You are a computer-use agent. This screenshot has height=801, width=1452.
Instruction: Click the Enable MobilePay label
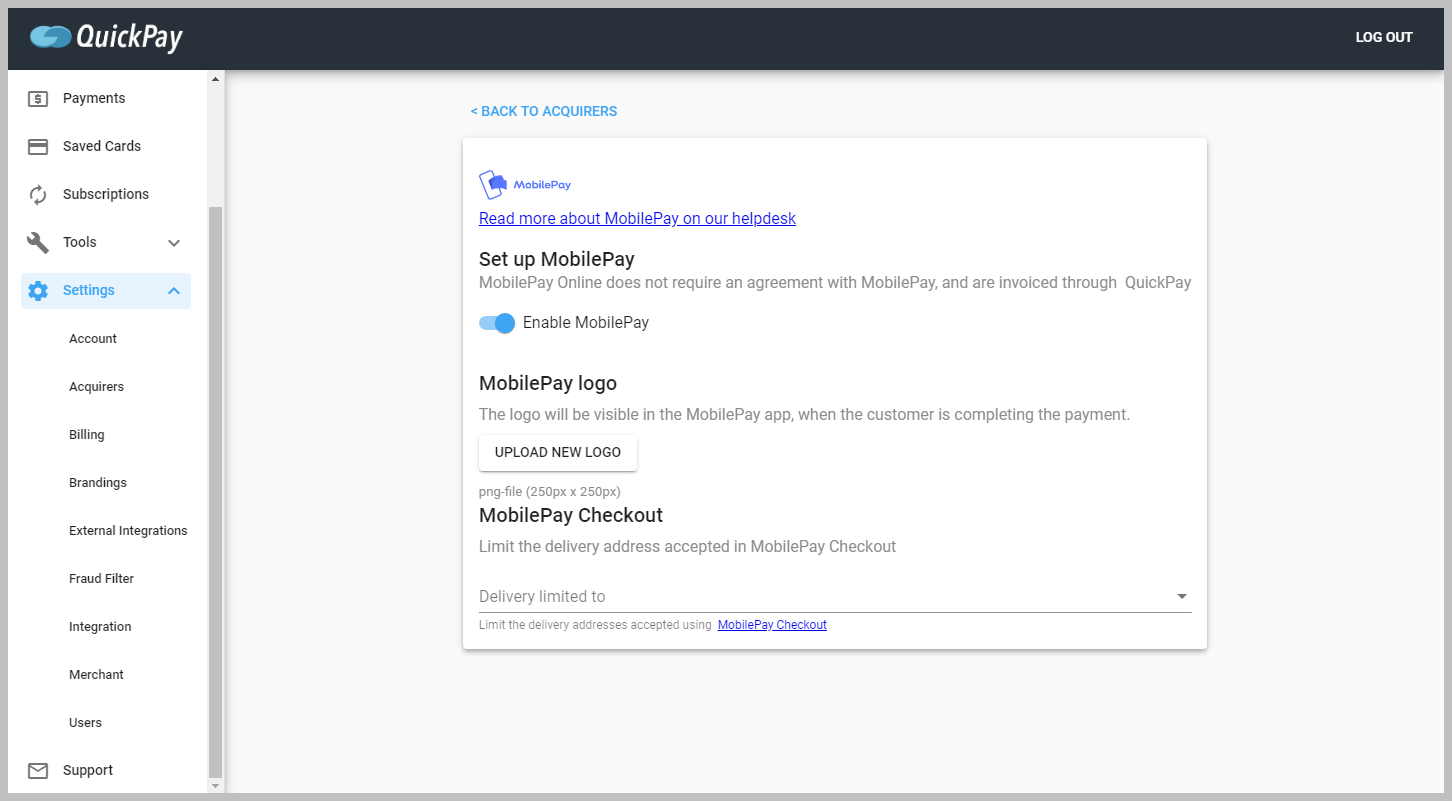tap(586, 323)
